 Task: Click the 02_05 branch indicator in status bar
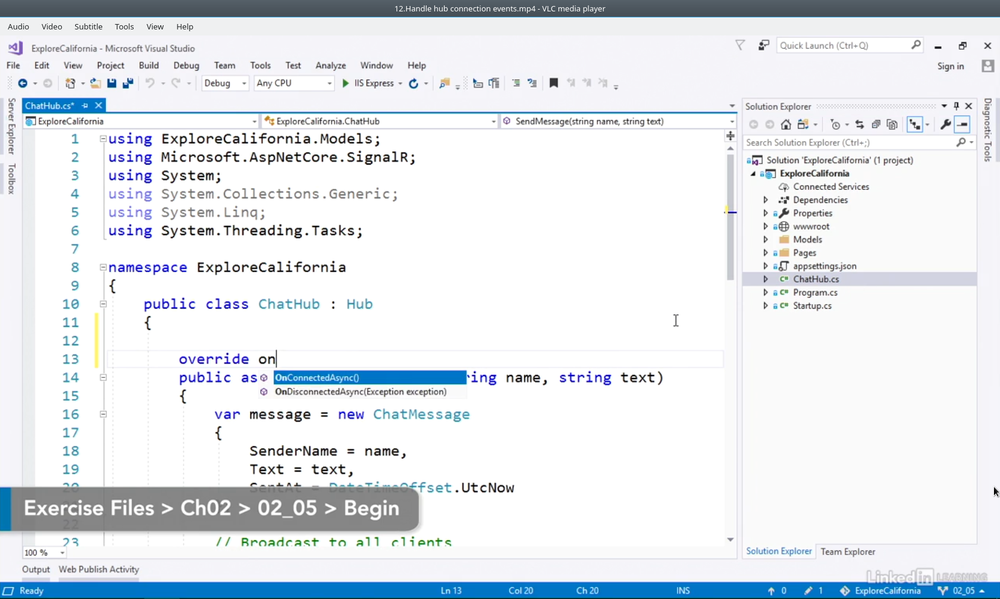point(960,591)
